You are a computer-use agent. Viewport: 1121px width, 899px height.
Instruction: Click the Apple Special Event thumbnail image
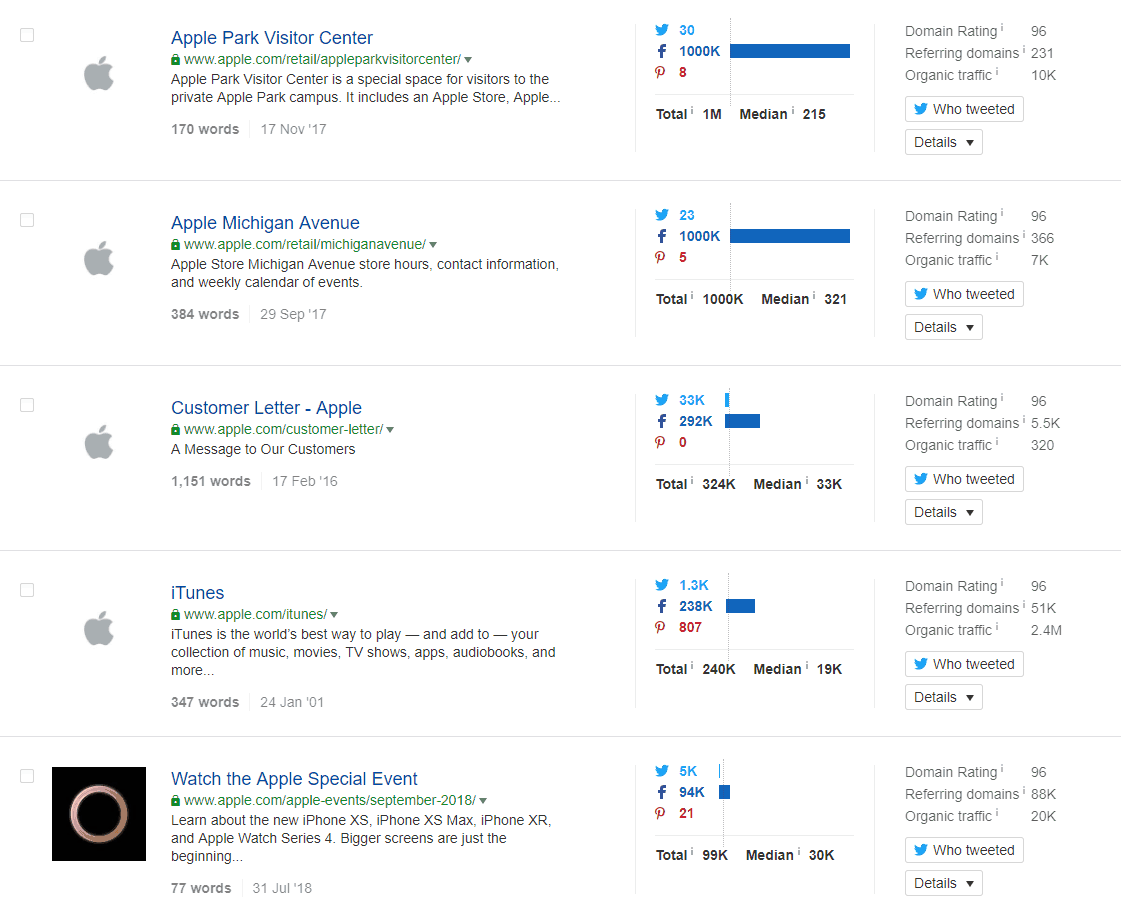(x=99, y=814)
